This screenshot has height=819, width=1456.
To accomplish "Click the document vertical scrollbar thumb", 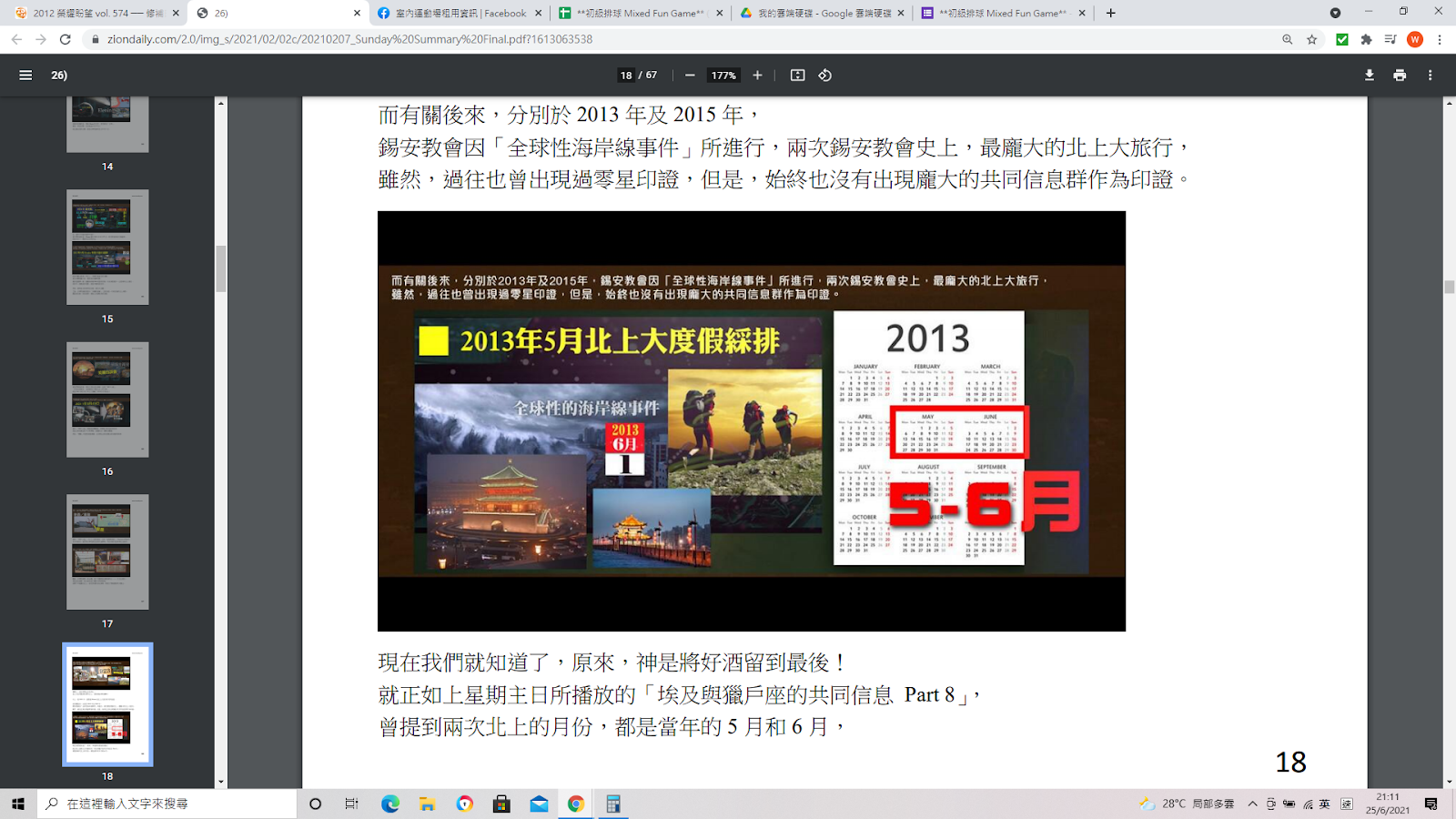I will click(x=1449, y=288).
